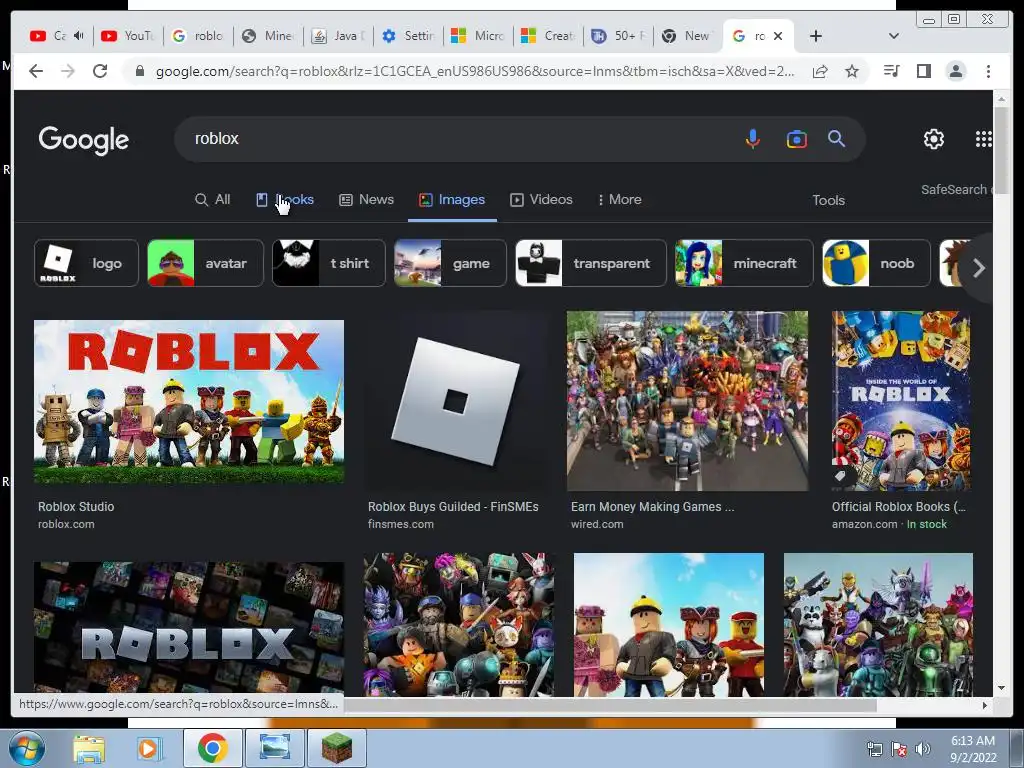Launch Windows Media Player from taskbar
Viewport: 1024px width, 768px height.
149,748
